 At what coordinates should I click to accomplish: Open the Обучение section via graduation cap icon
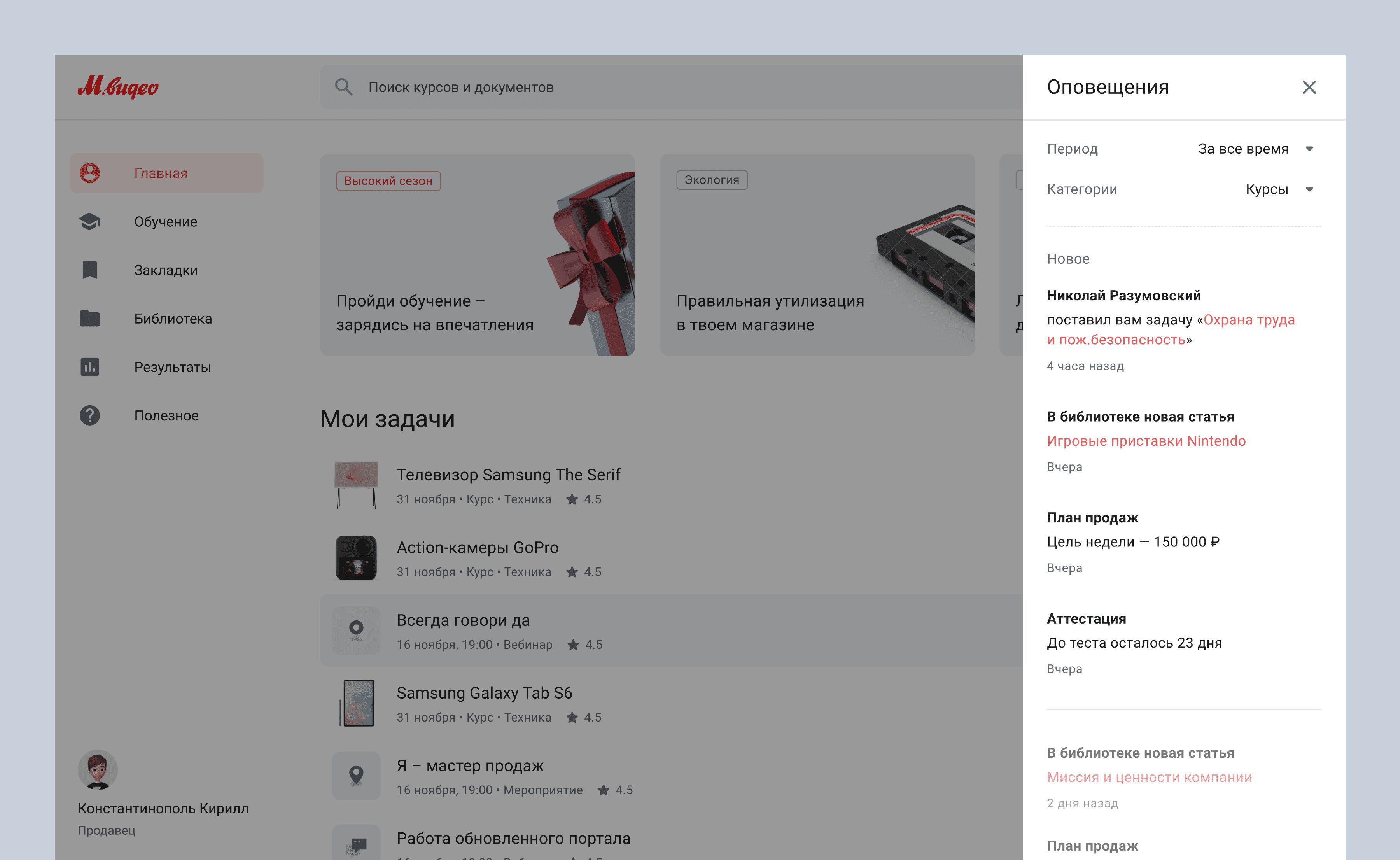point(90,222)
